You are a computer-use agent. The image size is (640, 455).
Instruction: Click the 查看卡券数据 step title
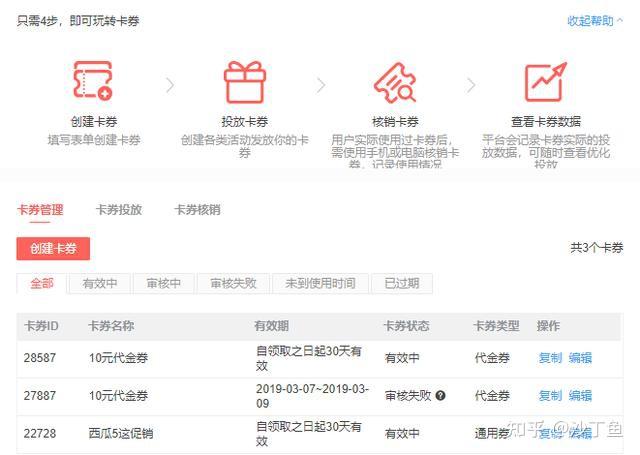click(x=546, y=122)
